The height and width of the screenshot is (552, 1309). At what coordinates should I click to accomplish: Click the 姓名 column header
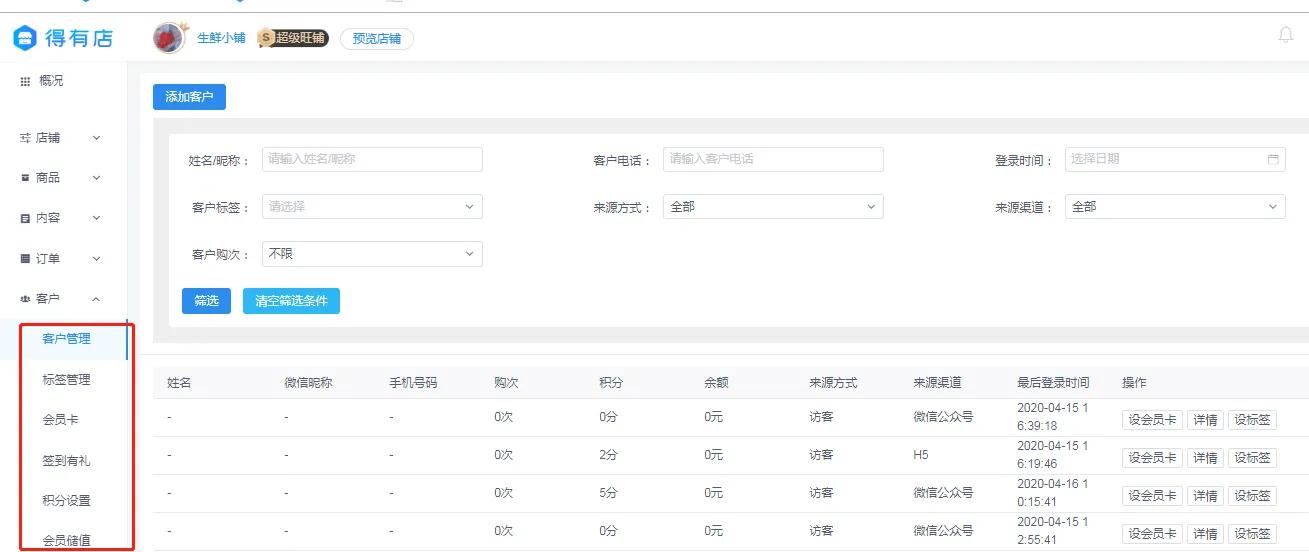pyautogui.click(x=179, y=383)
